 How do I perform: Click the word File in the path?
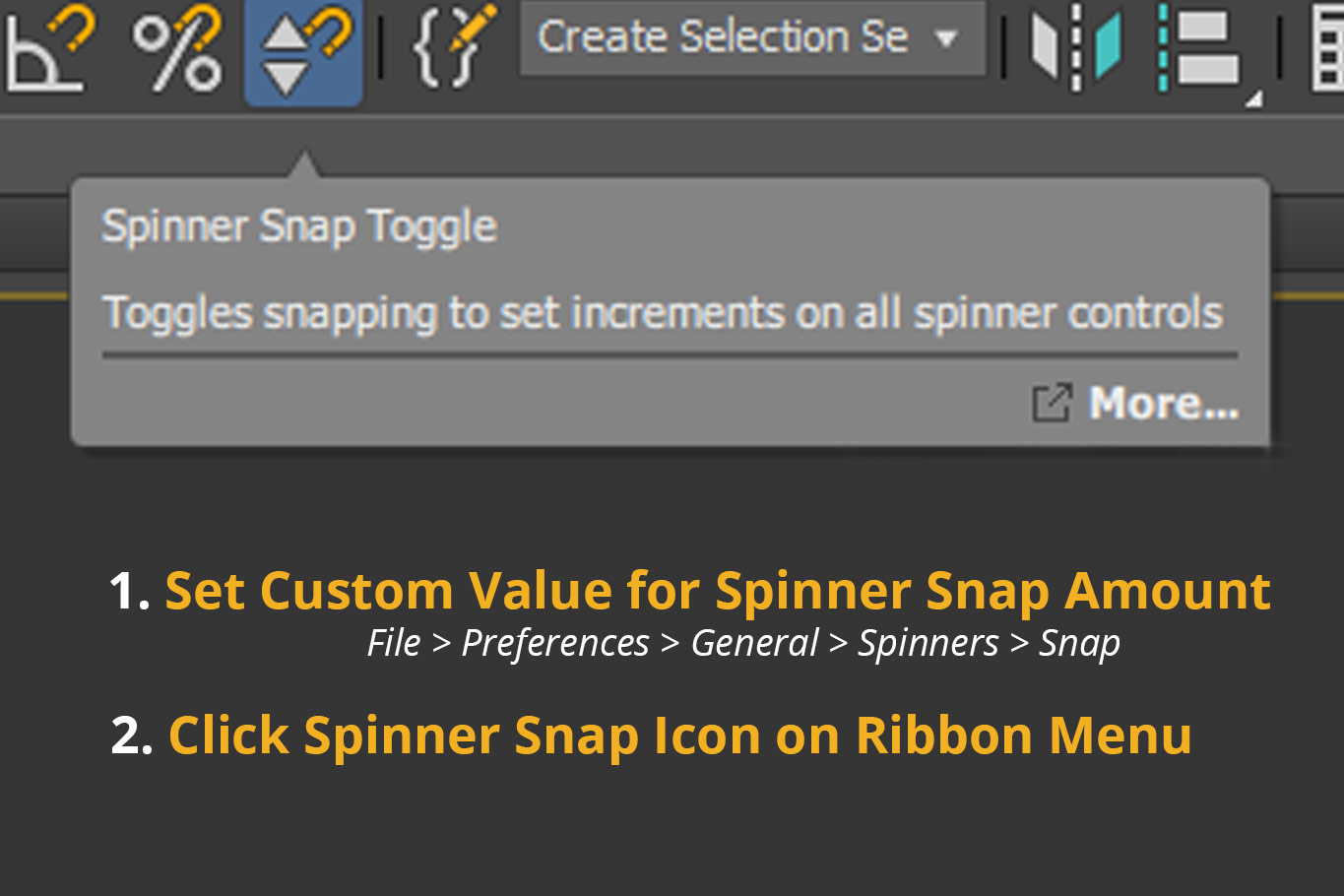click(x=394, y=643)
